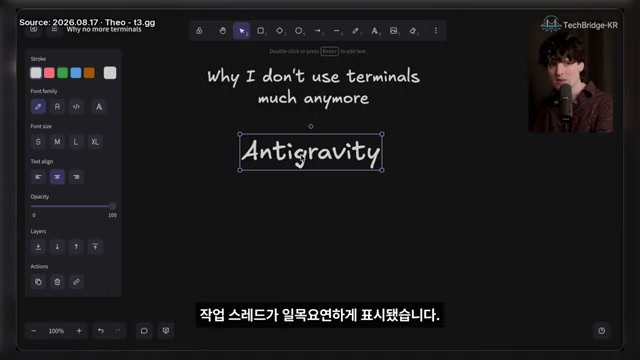Pick the red stroke color

(x=49, y=73)
